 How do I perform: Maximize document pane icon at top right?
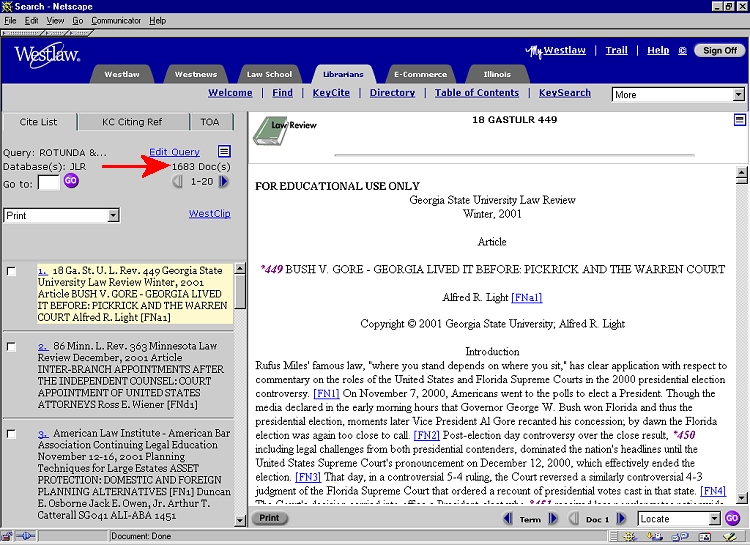click(739, 120)
